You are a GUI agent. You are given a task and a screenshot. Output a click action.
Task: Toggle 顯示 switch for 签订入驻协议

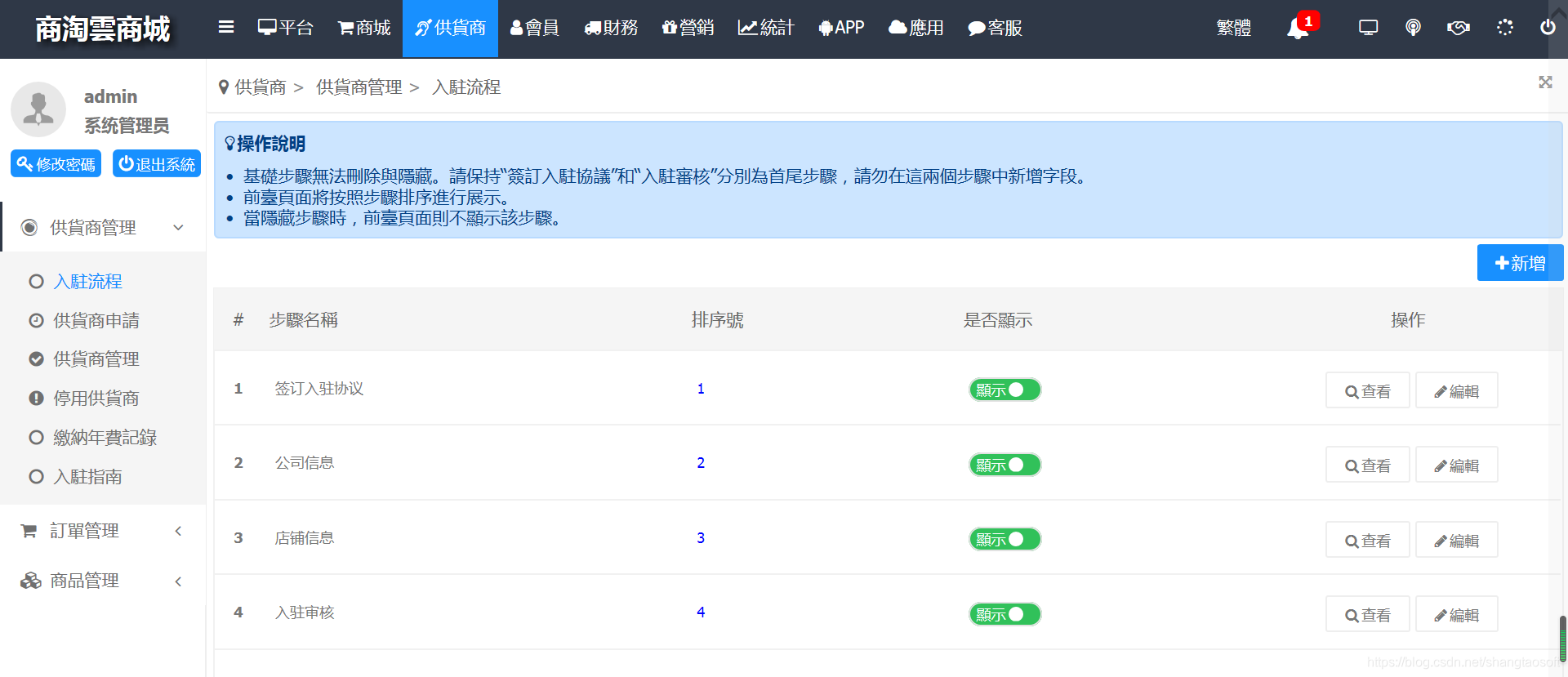(x=1004, y=390)
